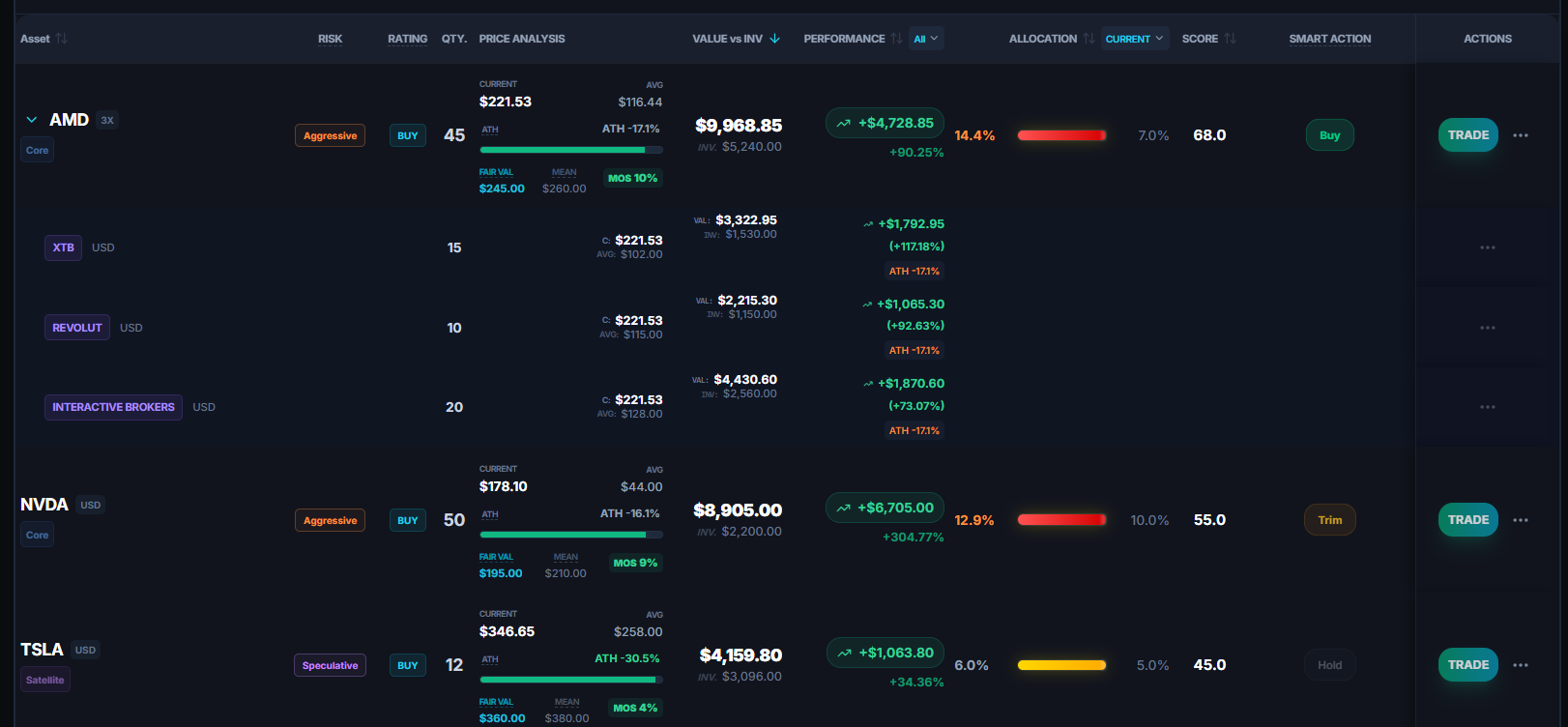
Task: Click the descending arrow beside VALUE vs INV
Action: [774, 39]
